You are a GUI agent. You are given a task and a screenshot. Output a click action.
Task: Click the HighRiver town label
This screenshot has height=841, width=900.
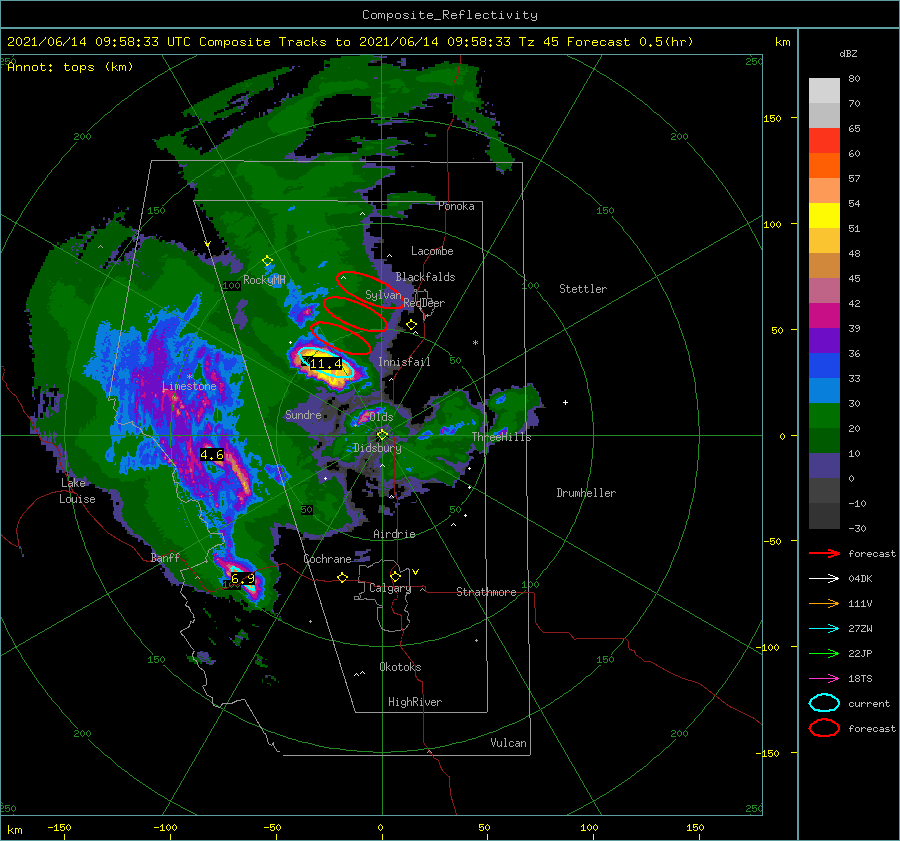(x=415, y=702)
